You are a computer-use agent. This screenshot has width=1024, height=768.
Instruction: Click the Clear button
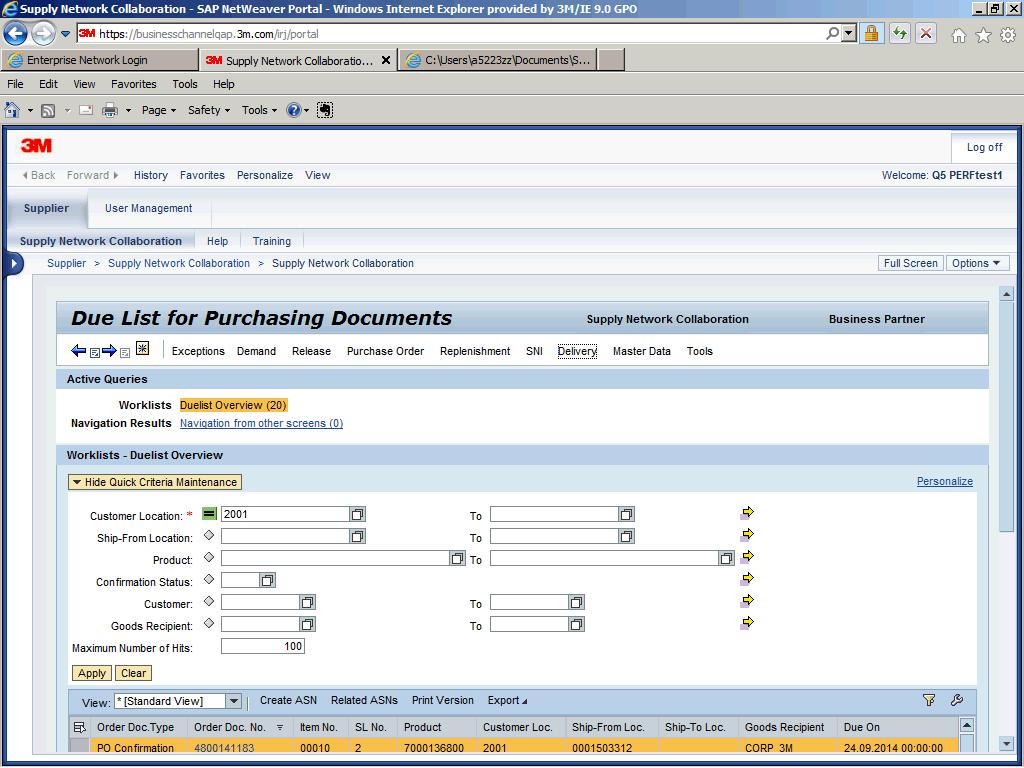click(x=133, y=673)
